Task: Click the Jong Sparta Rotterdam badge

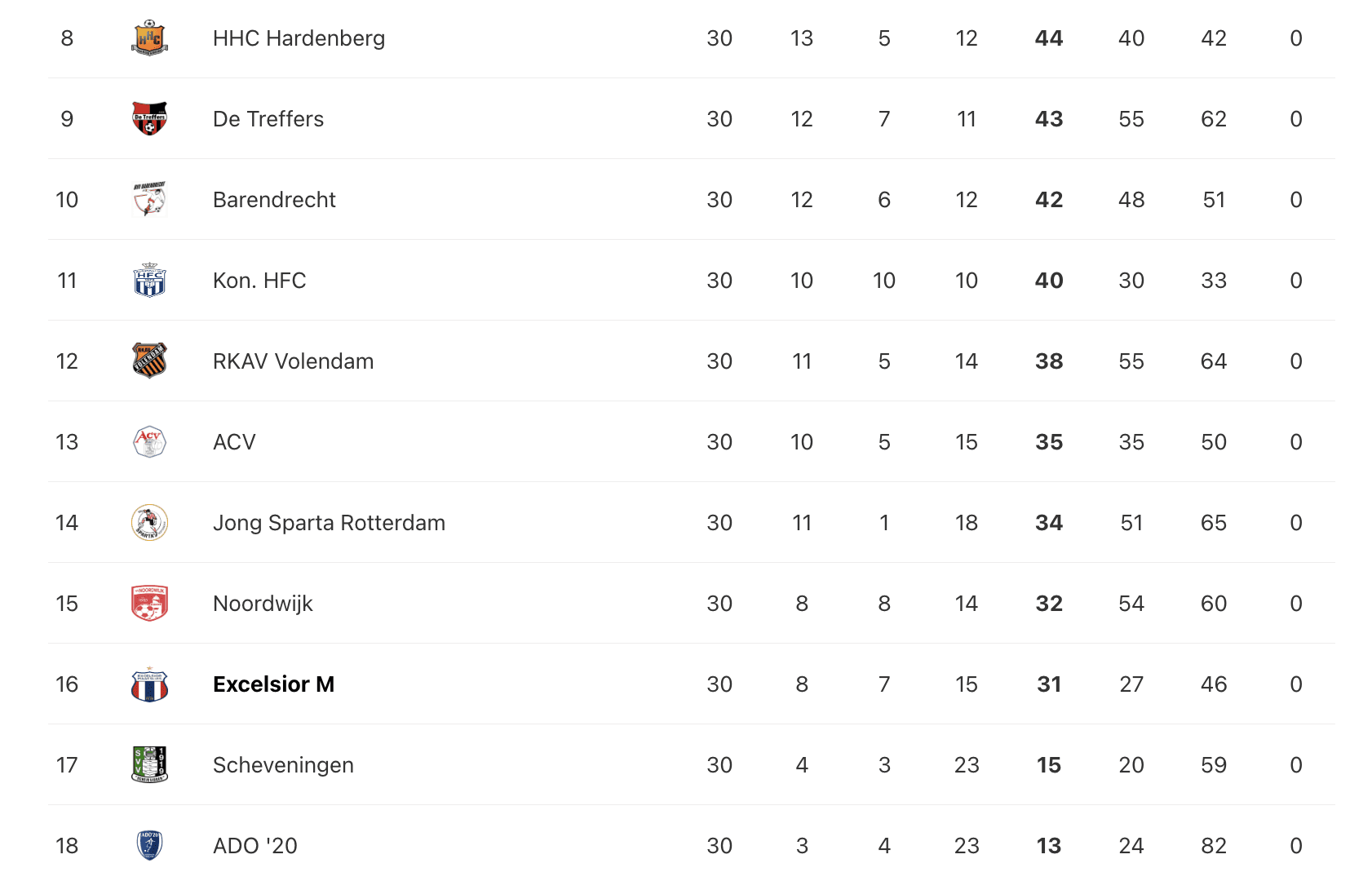Action: tap(149, 523)
